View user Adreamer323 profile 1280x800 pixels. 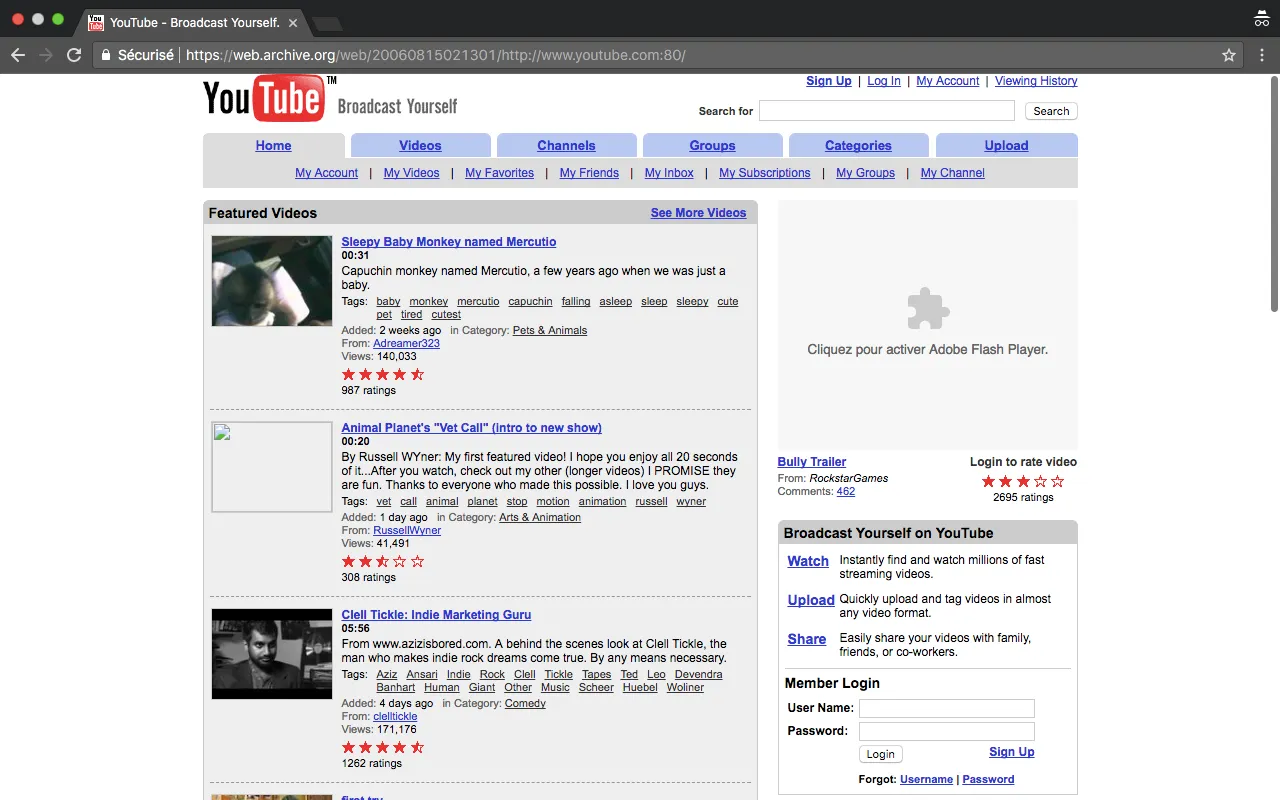coord(406,343)
